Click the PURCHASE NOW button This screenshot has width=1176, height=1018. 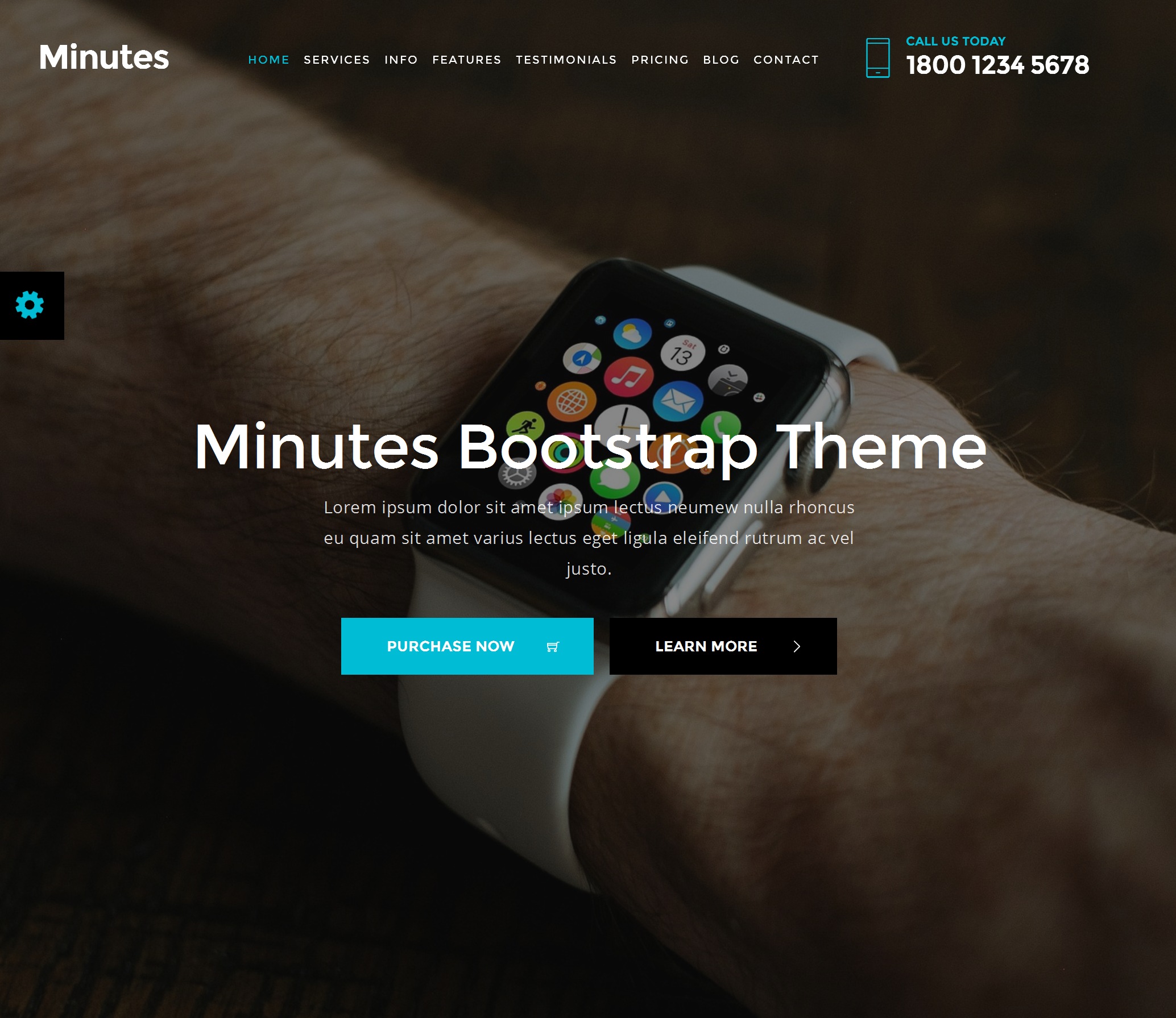pos(468,645)
